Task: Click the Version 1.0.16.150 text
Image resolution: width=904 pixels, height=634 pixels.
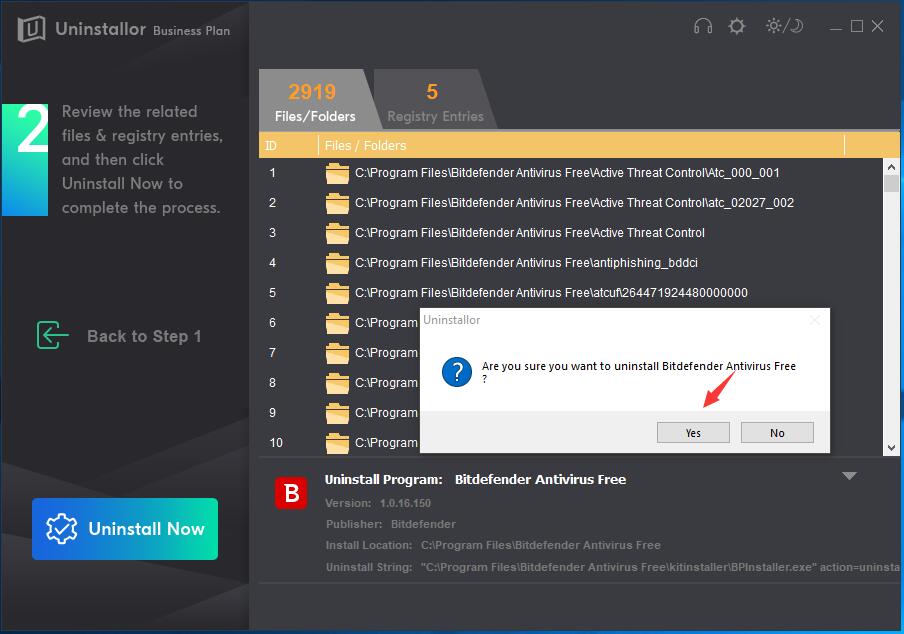Action: [x=378, y=503]
